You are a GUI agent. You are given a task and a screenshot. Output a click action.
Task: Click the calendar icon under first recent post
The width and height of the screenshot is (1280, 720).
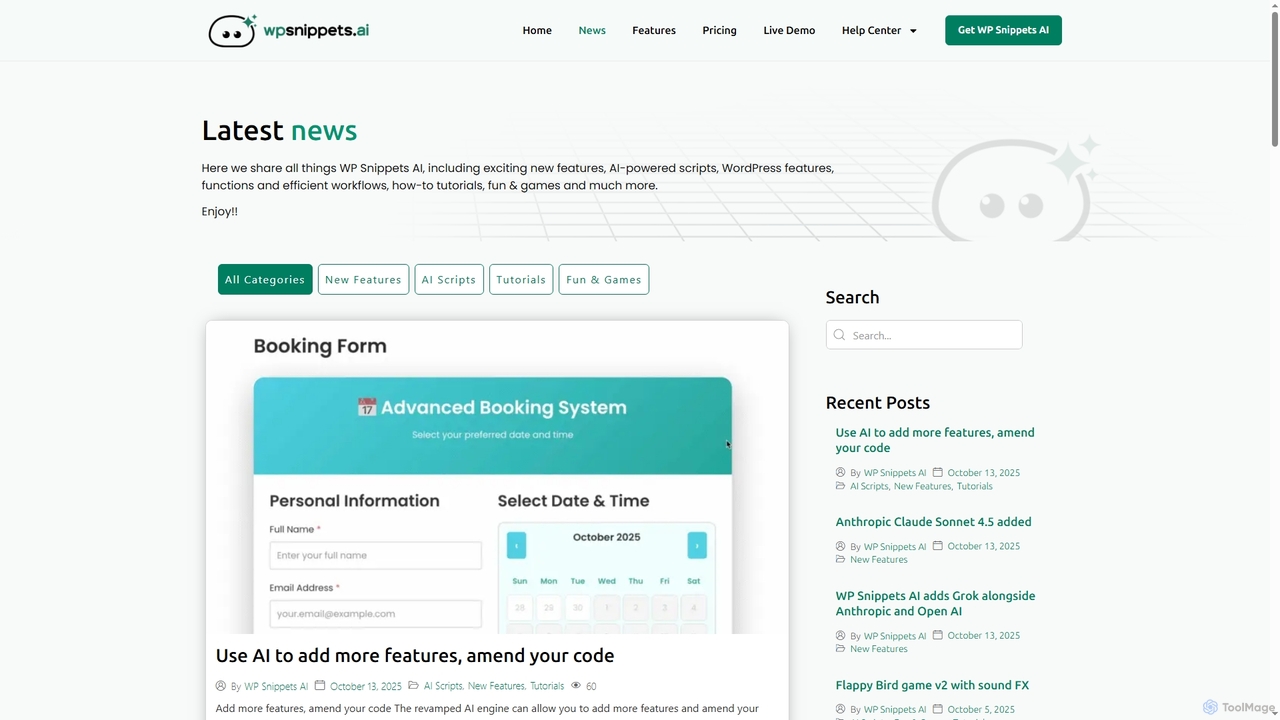pos(938,472)
